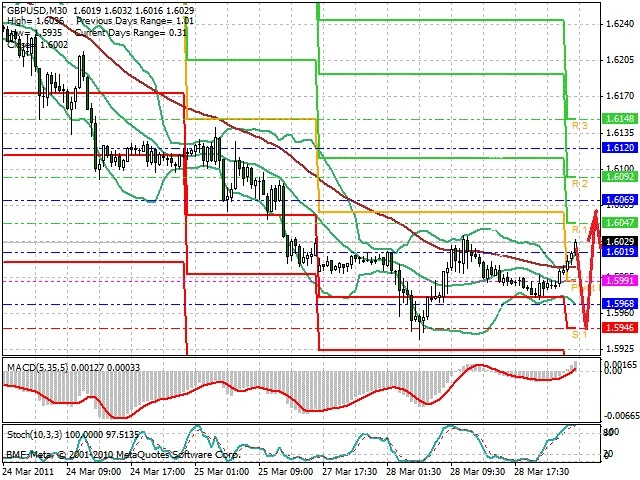The image size is (640, 480).
Task: Click the MACD(5,35,5) indicator label
Action: coord(38,367)
